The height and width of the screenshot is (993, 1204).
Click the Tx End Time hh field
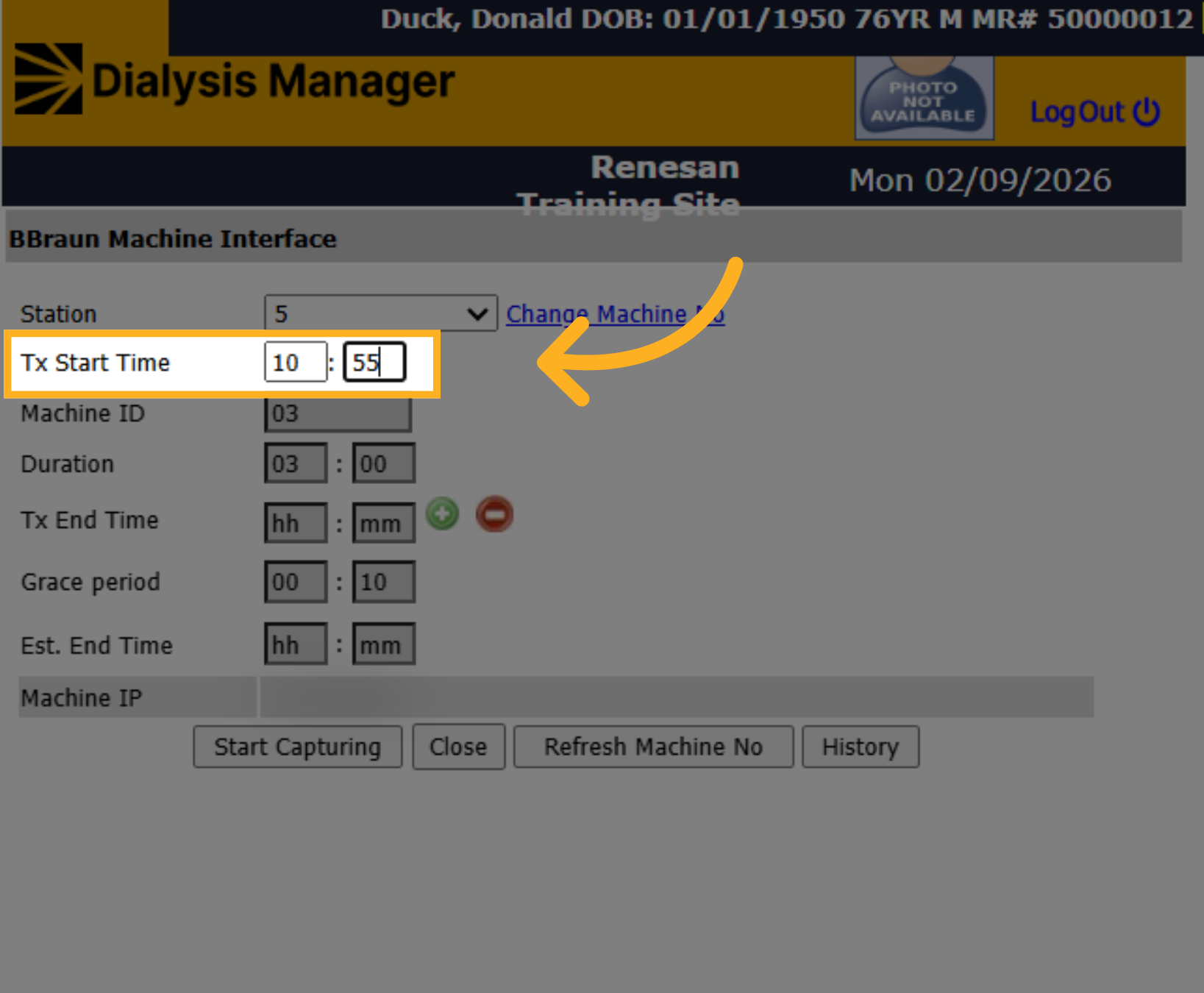[x=296, y=523]
